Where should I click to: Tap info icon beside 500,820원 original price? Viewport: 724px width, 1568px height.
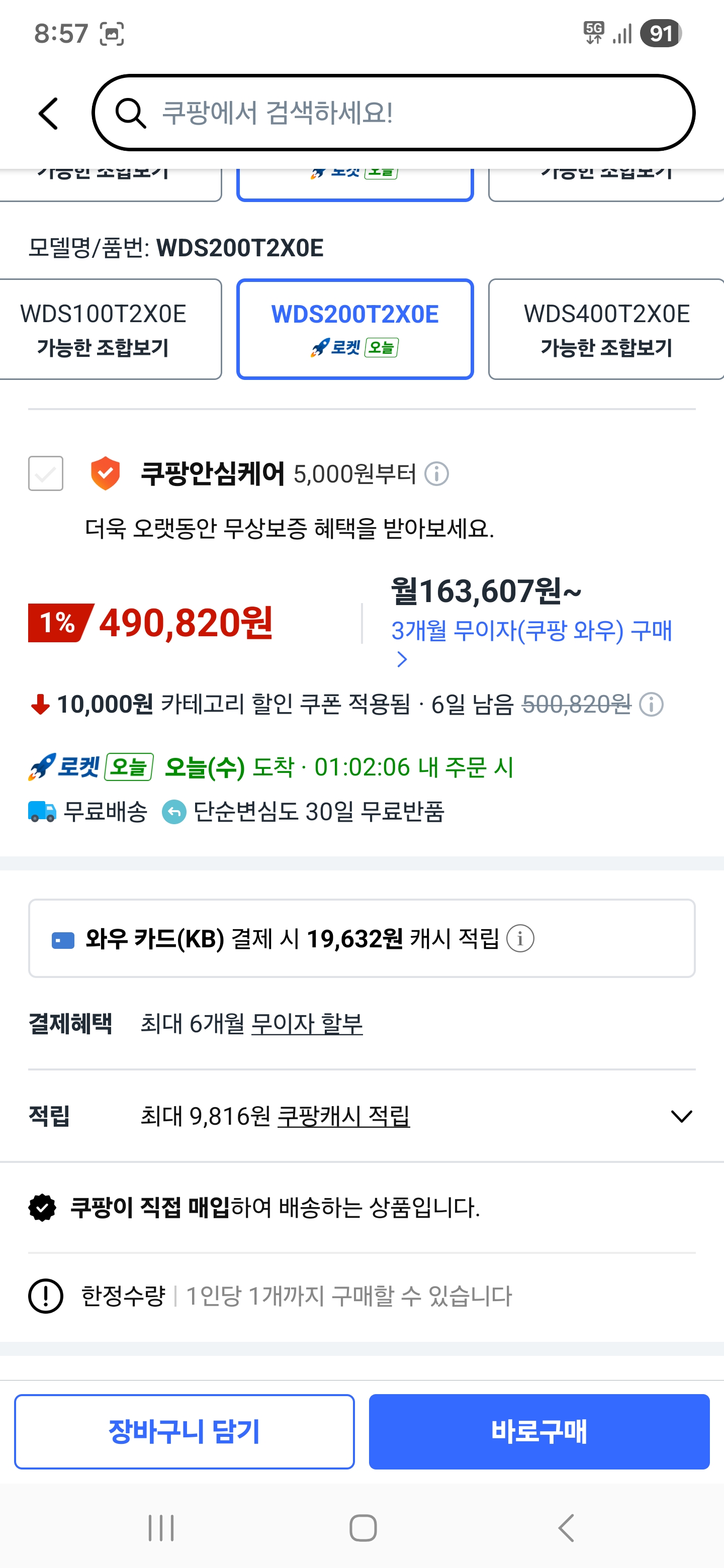(651, 705)
